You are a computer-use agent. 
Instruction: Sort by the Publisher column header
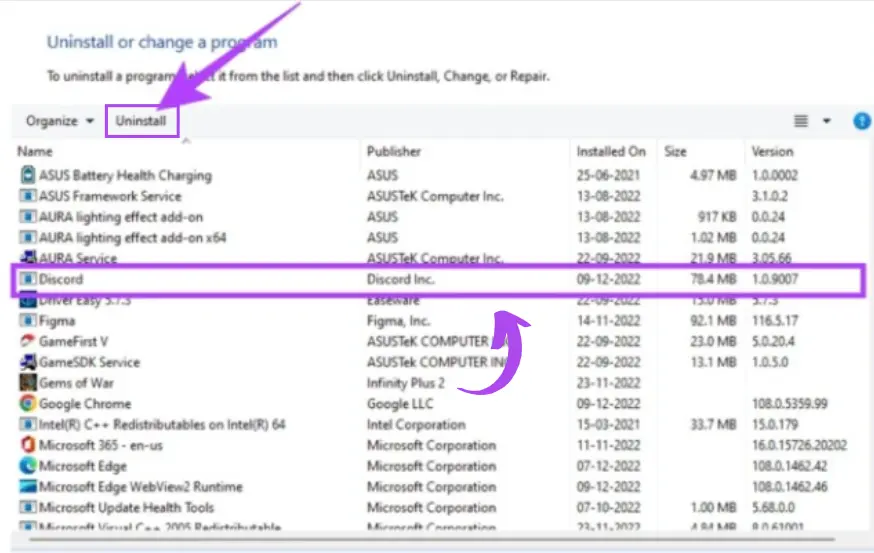394,152
